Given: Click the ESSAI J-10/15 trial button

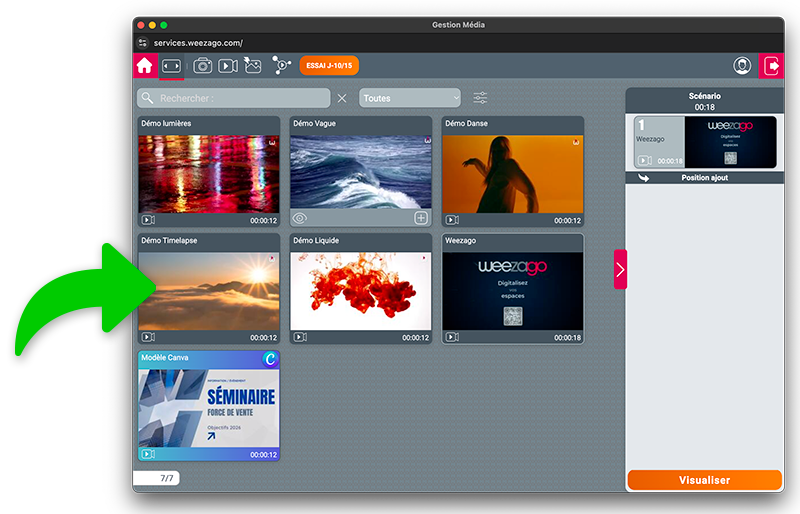Looking at the screenshot, I should [329, 66].
